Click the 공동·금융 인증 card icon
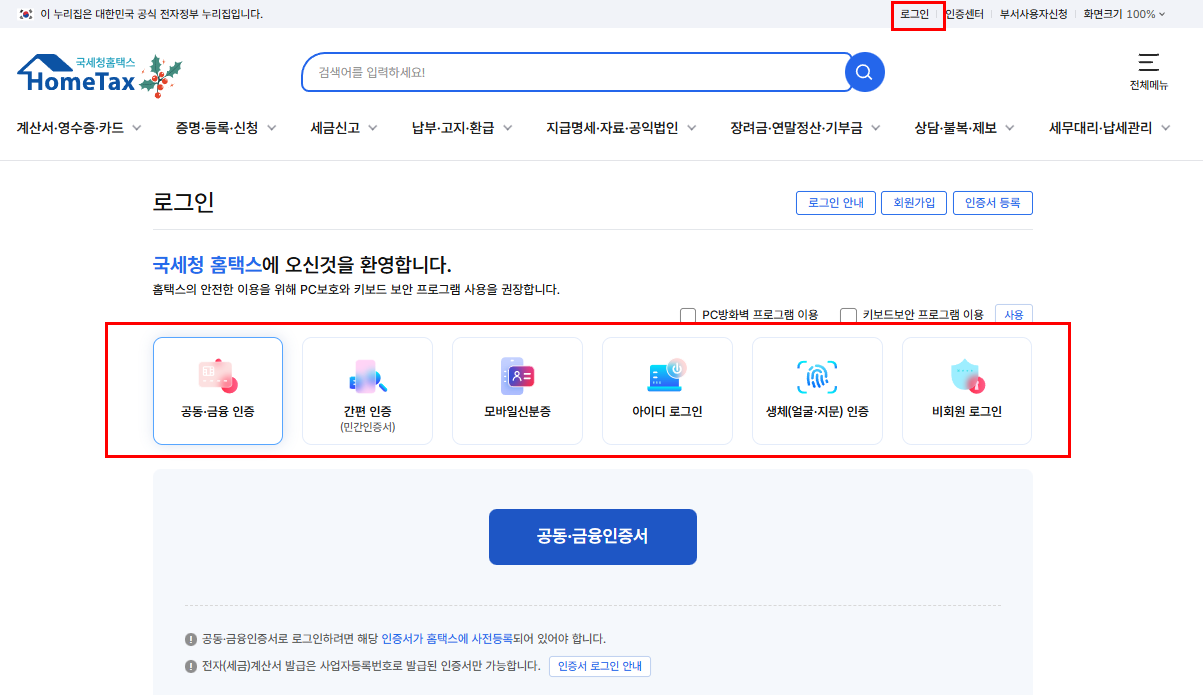The image size is (1203, 695). pos(217,376)
